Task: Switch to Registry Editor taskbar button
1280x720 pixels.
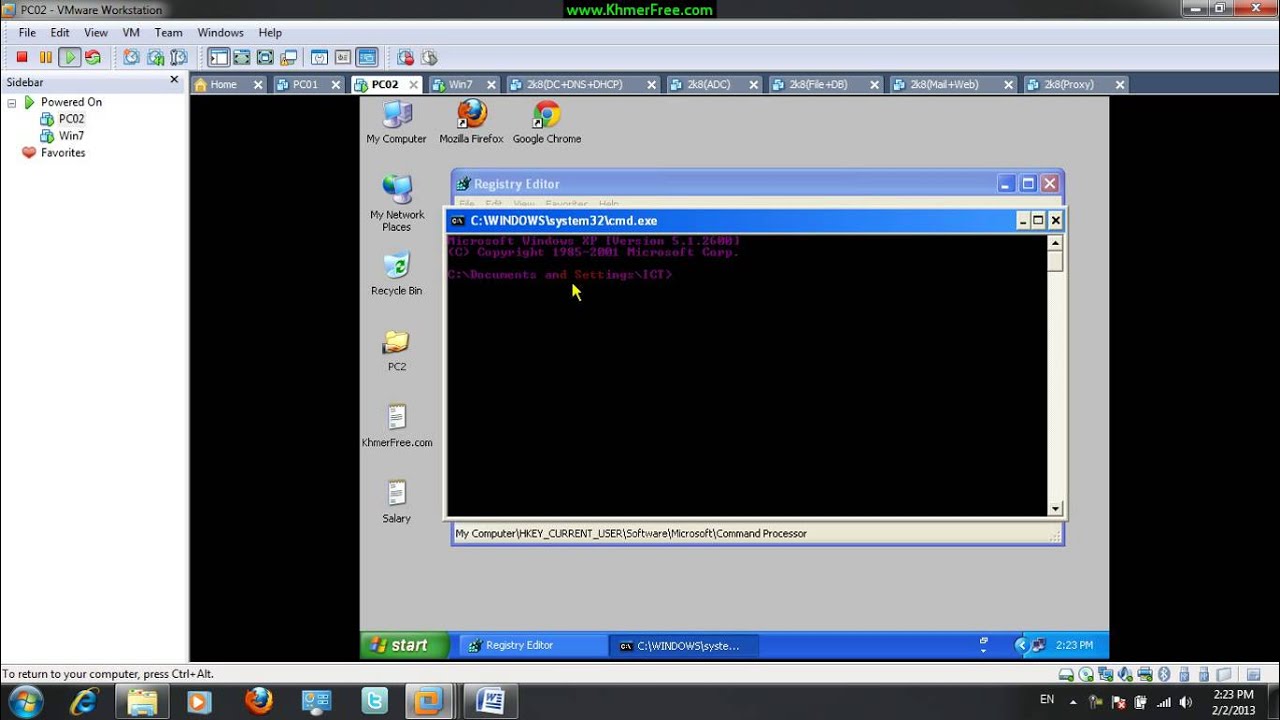Action: pos(533,646)
